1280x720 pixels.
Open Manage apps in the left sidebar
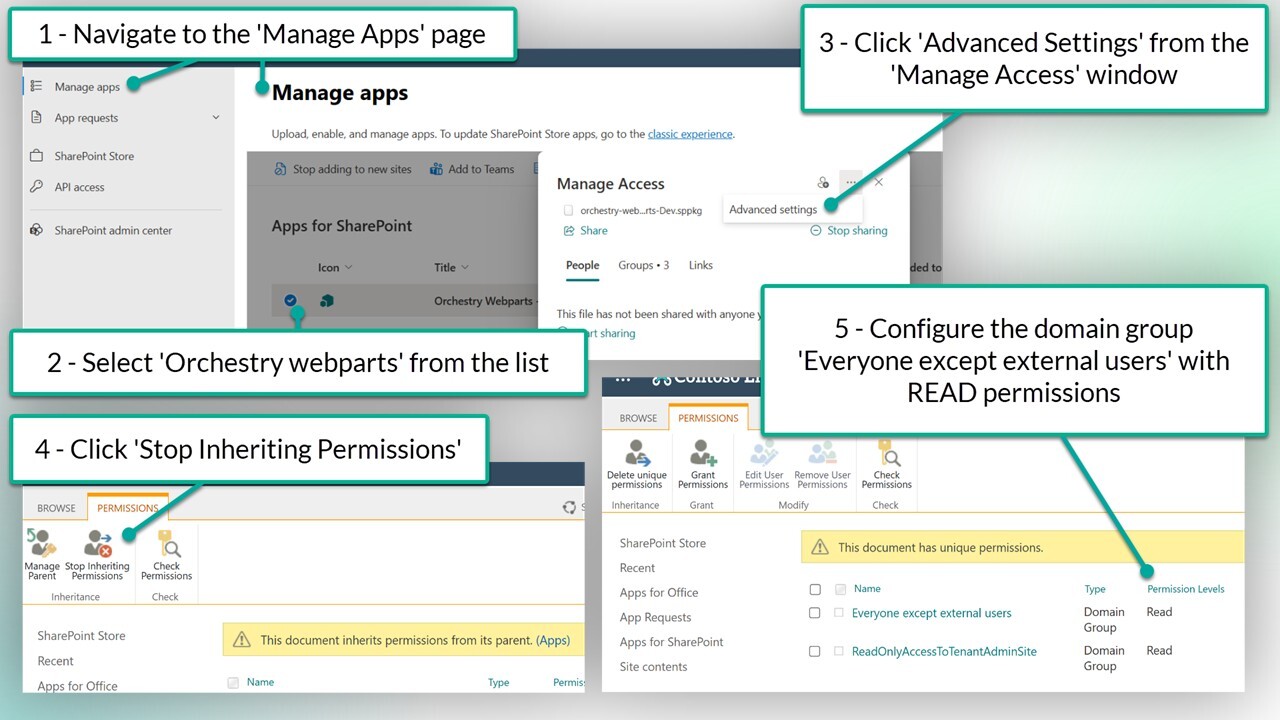[87, 87]
